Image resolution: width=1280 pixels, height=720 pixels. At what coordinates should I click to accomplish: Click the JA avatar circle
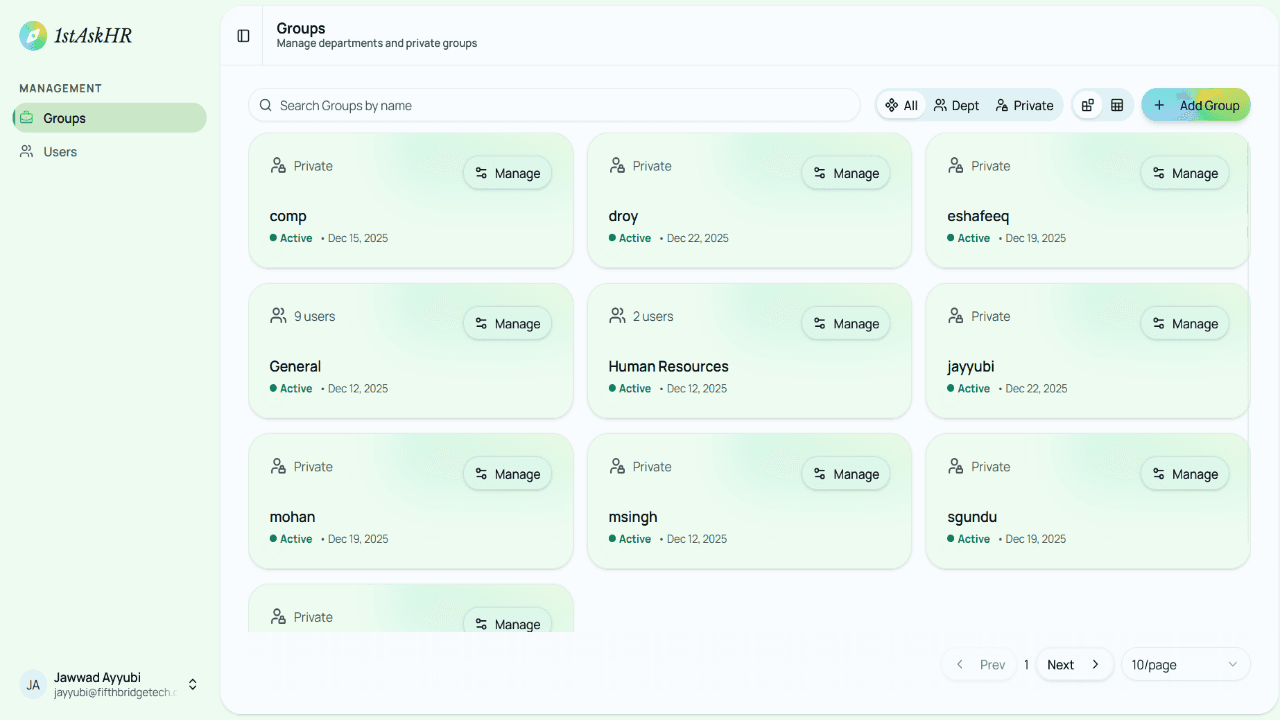[32, 684]
